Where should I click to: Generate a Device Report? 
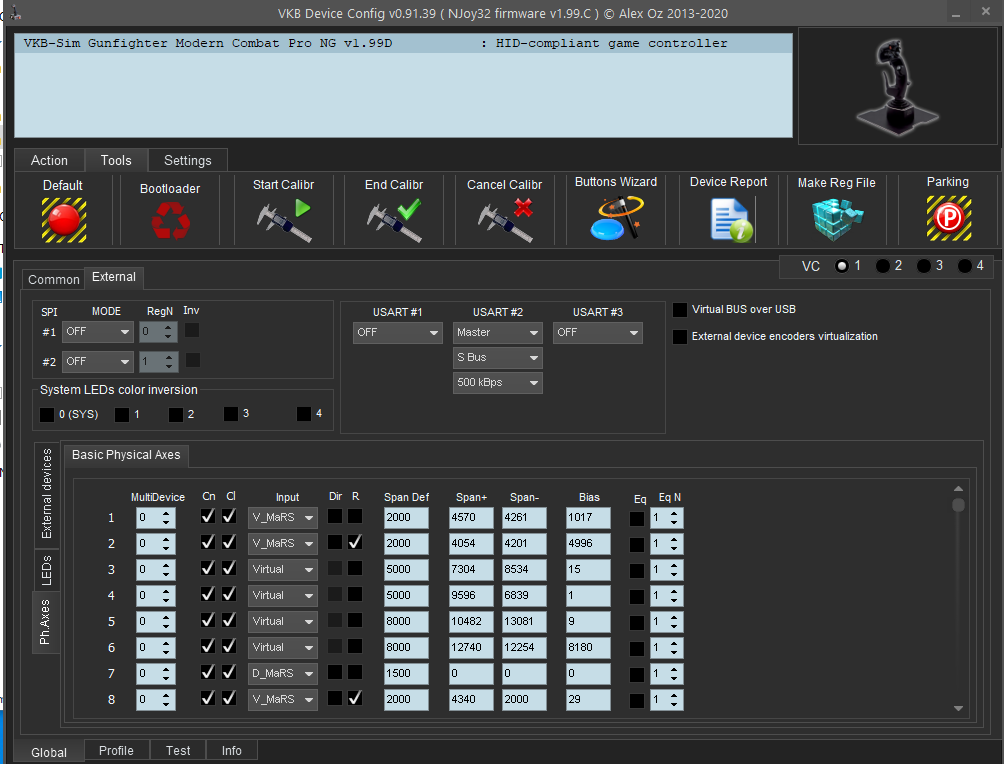click(x=729, y=220)
